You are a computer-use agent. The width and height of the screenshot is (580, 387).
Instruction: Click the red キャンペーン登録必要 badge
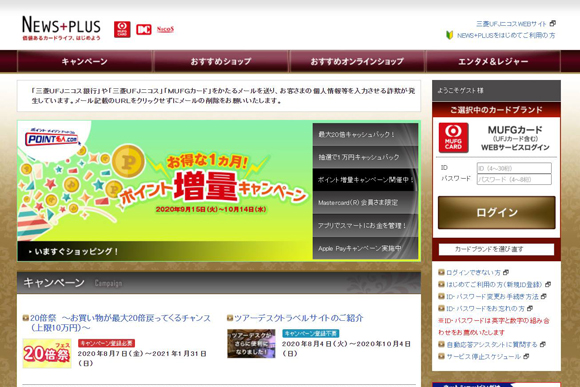(106, 343)
